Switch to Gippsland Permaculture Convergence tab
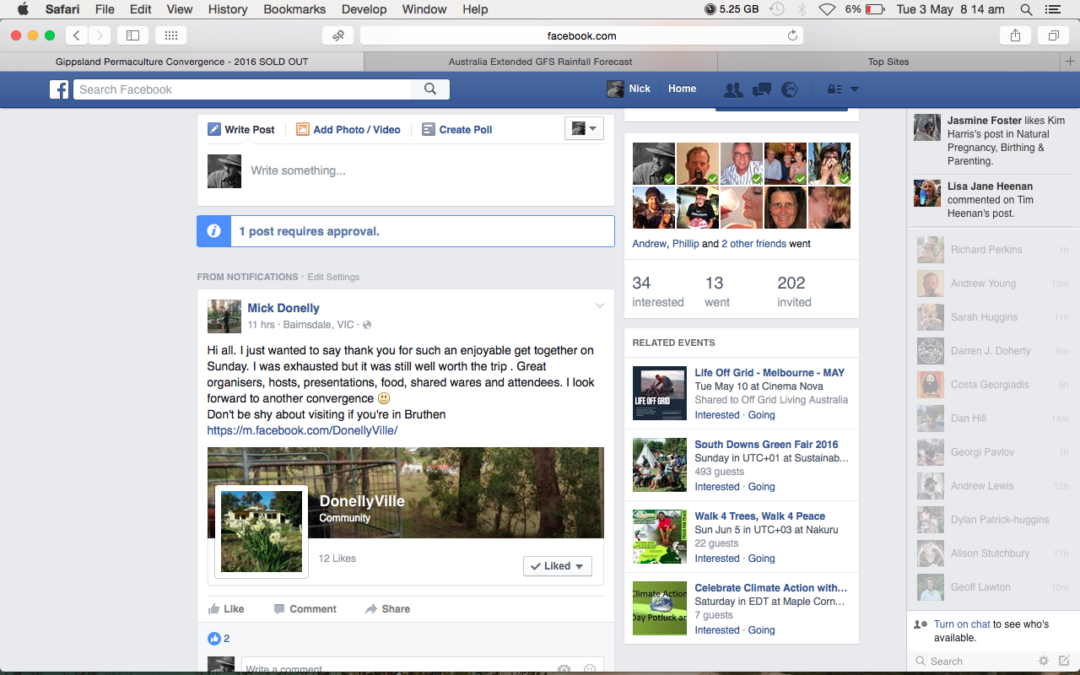 pyautogui.click(x=182, y=61)
